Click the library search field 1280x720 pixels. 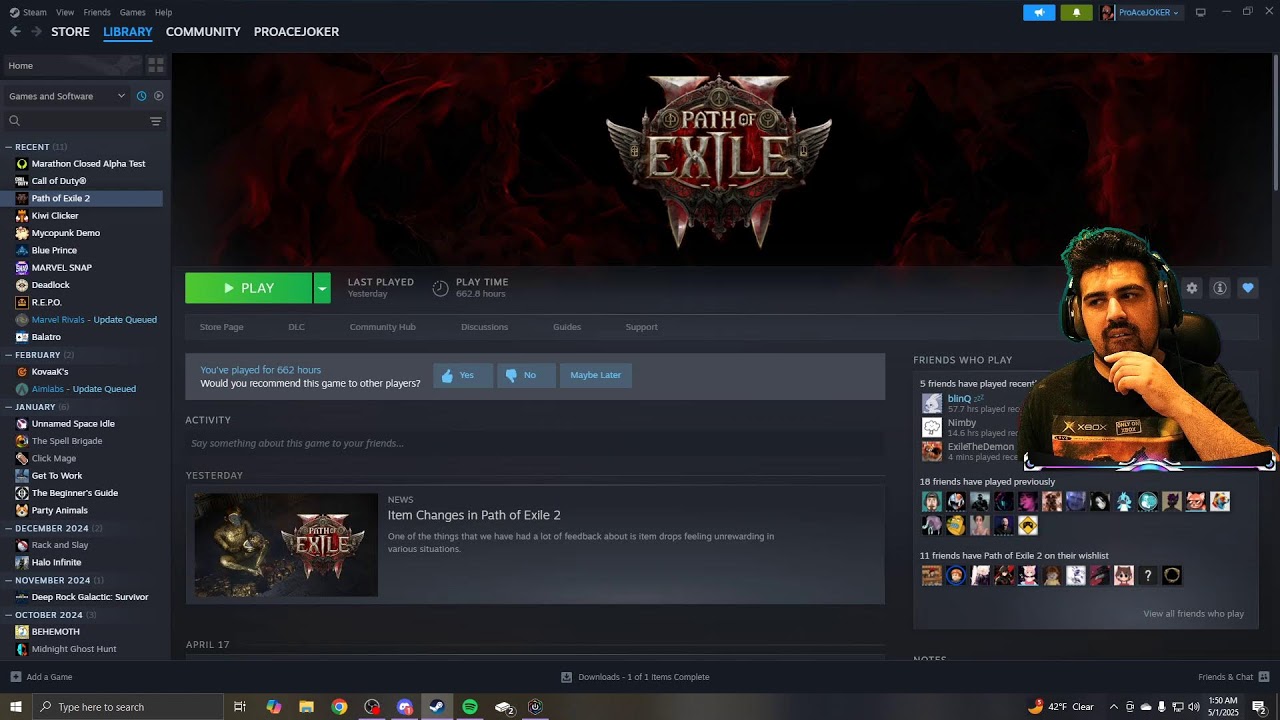pos(75,121)
